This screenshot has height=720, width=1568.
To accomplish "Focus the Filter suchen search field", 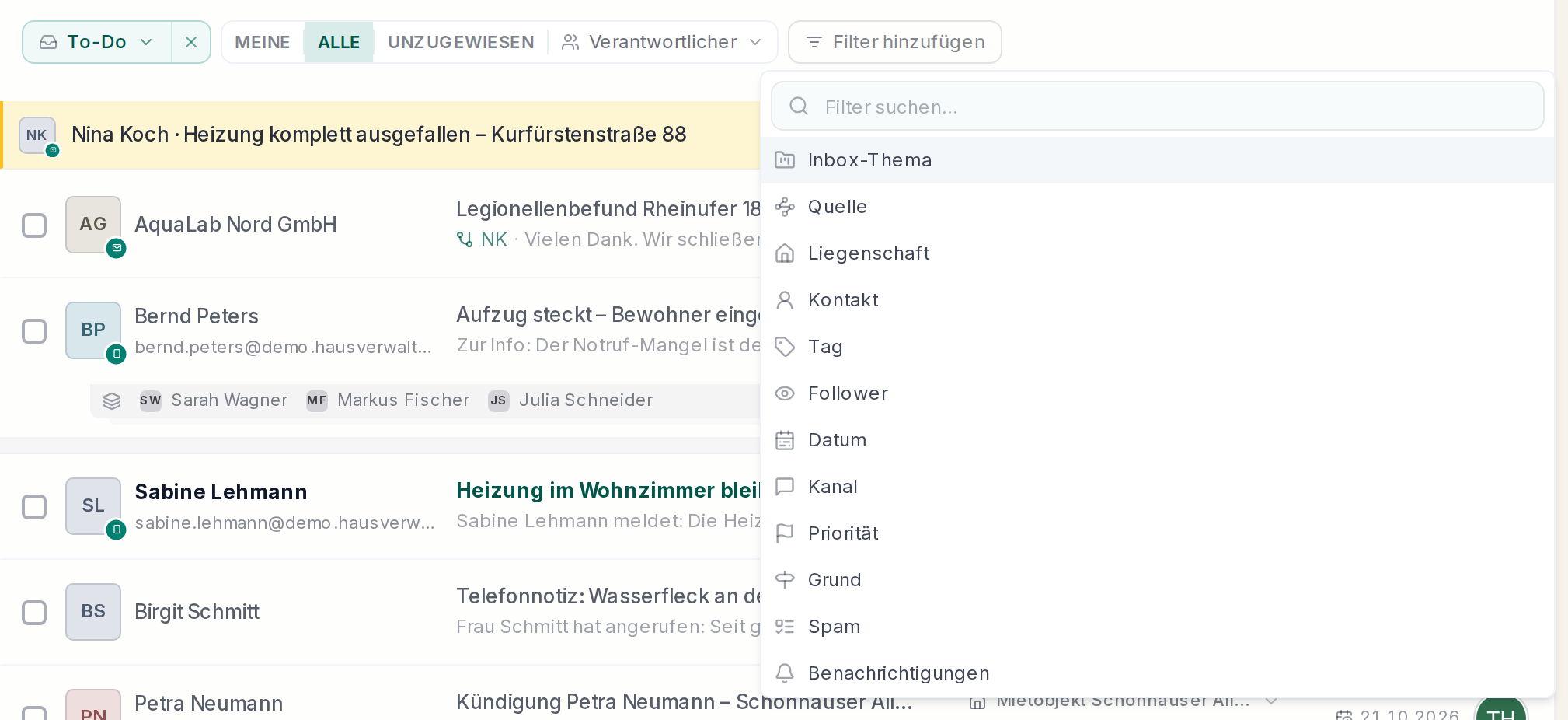I will [x=1157, y=107].
